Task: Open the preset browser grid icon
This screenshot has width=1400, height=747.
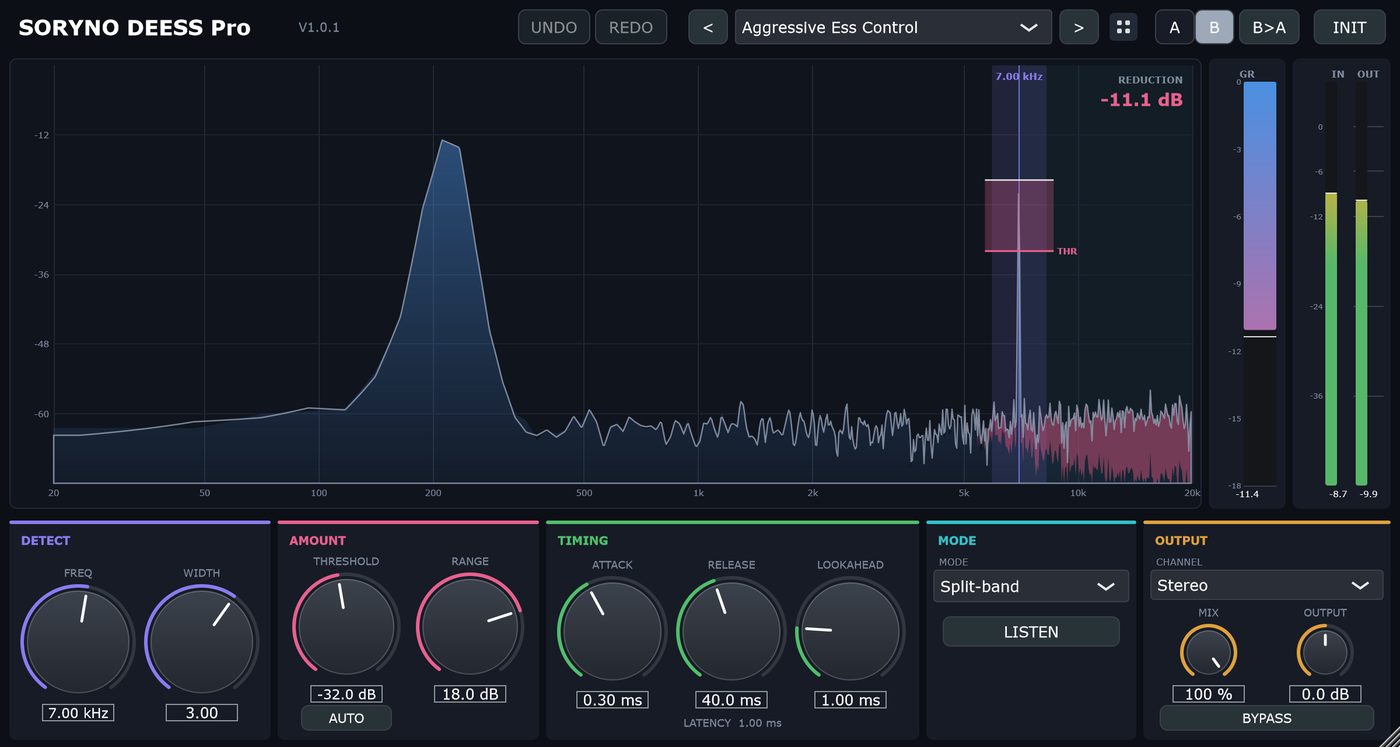Action: [1123, 27]
